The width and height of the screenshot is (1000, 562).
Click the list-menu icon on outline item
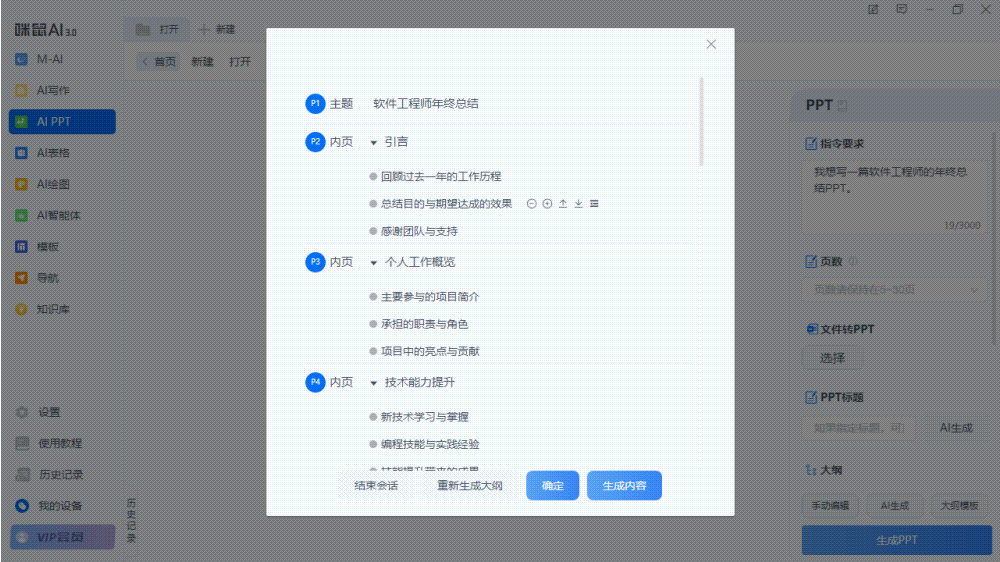[594, 204]
